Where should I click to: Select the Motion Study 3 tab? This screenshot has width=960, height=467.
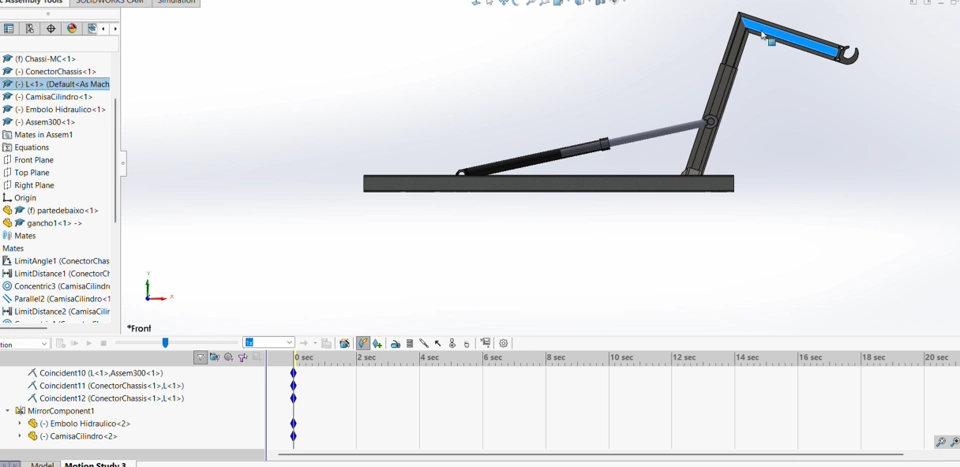click(96, 464)
